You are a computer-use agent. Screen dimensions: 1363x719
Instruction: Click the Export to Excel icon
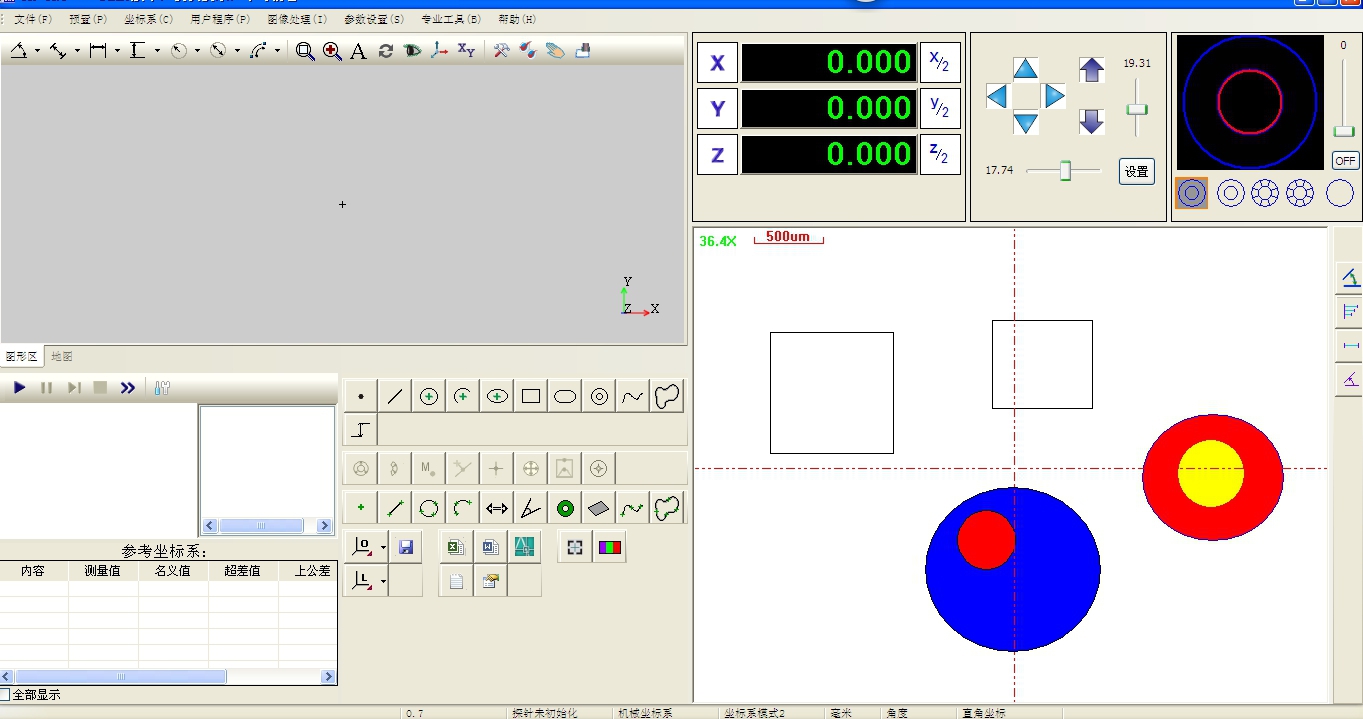(456, 547)
